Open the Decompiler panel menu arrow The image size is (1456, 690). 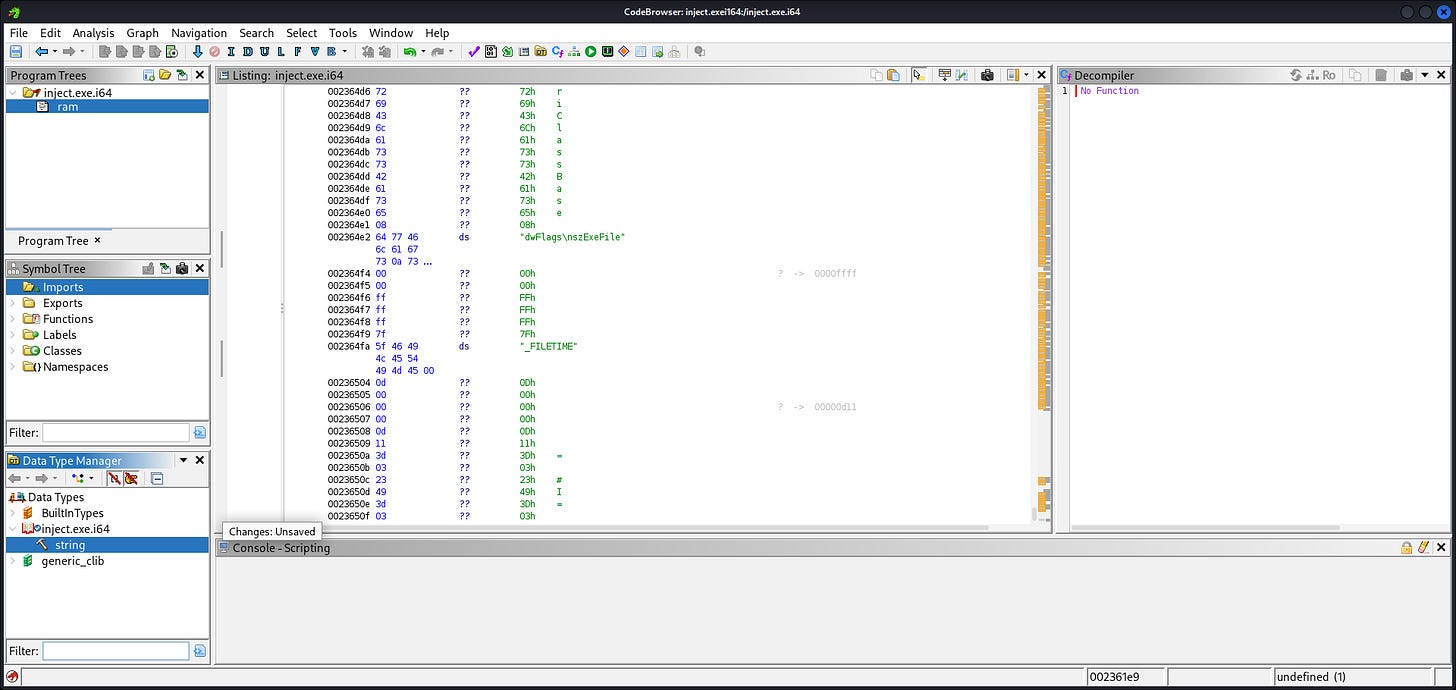(1424, 75)
